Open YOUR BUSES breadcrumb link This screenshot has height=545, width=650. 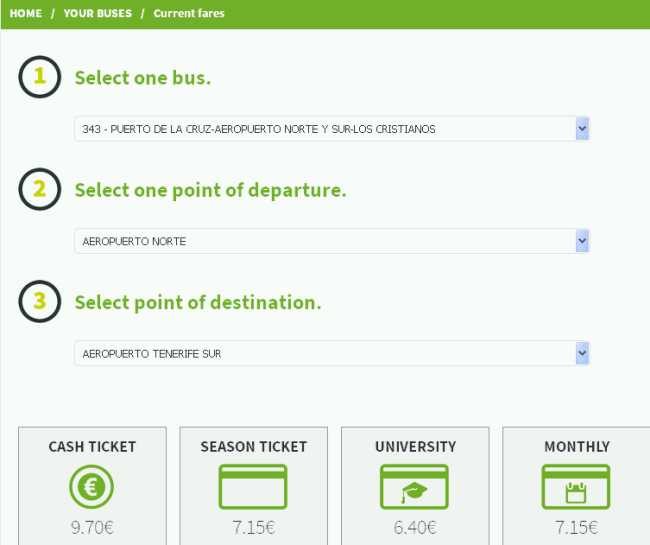point(97,13)
